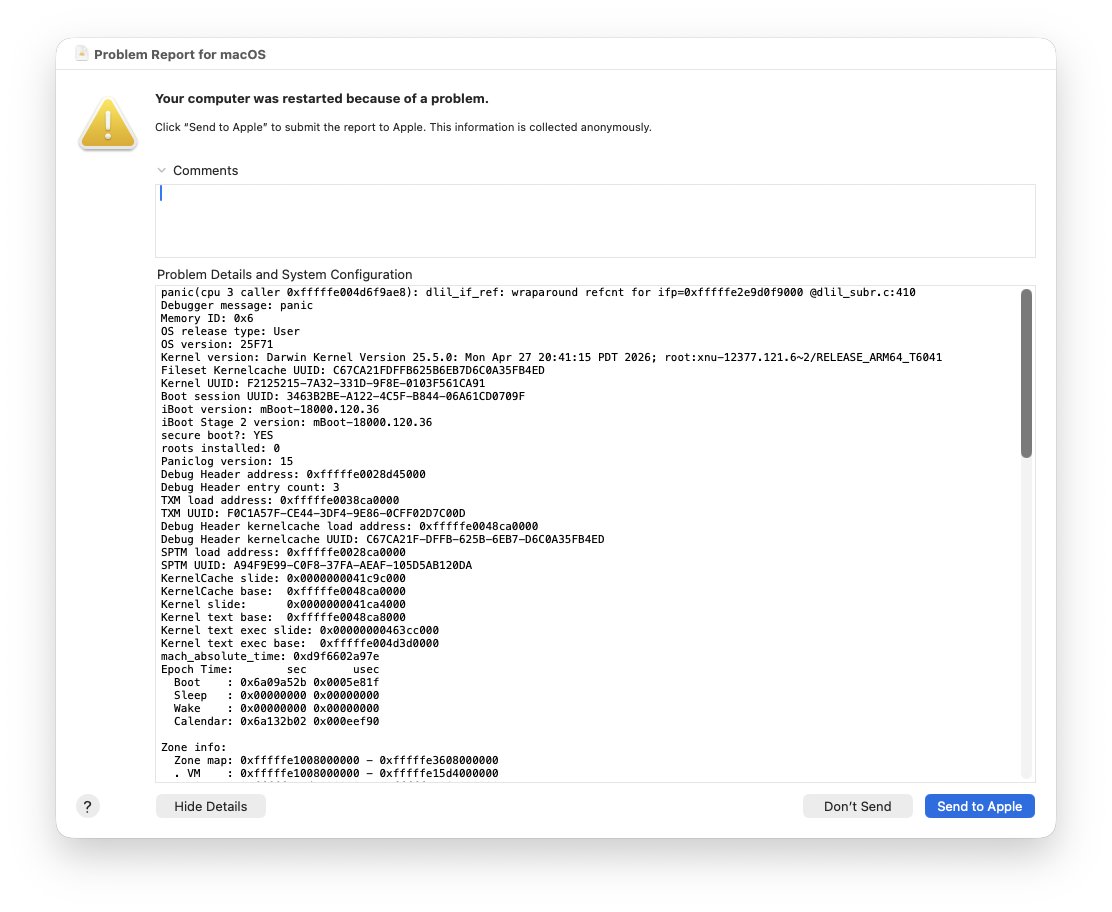Viewport: 1112px width, 912px height.
Task: Click the 'Your computer was restarted' heading
Action: click(321, 99)
